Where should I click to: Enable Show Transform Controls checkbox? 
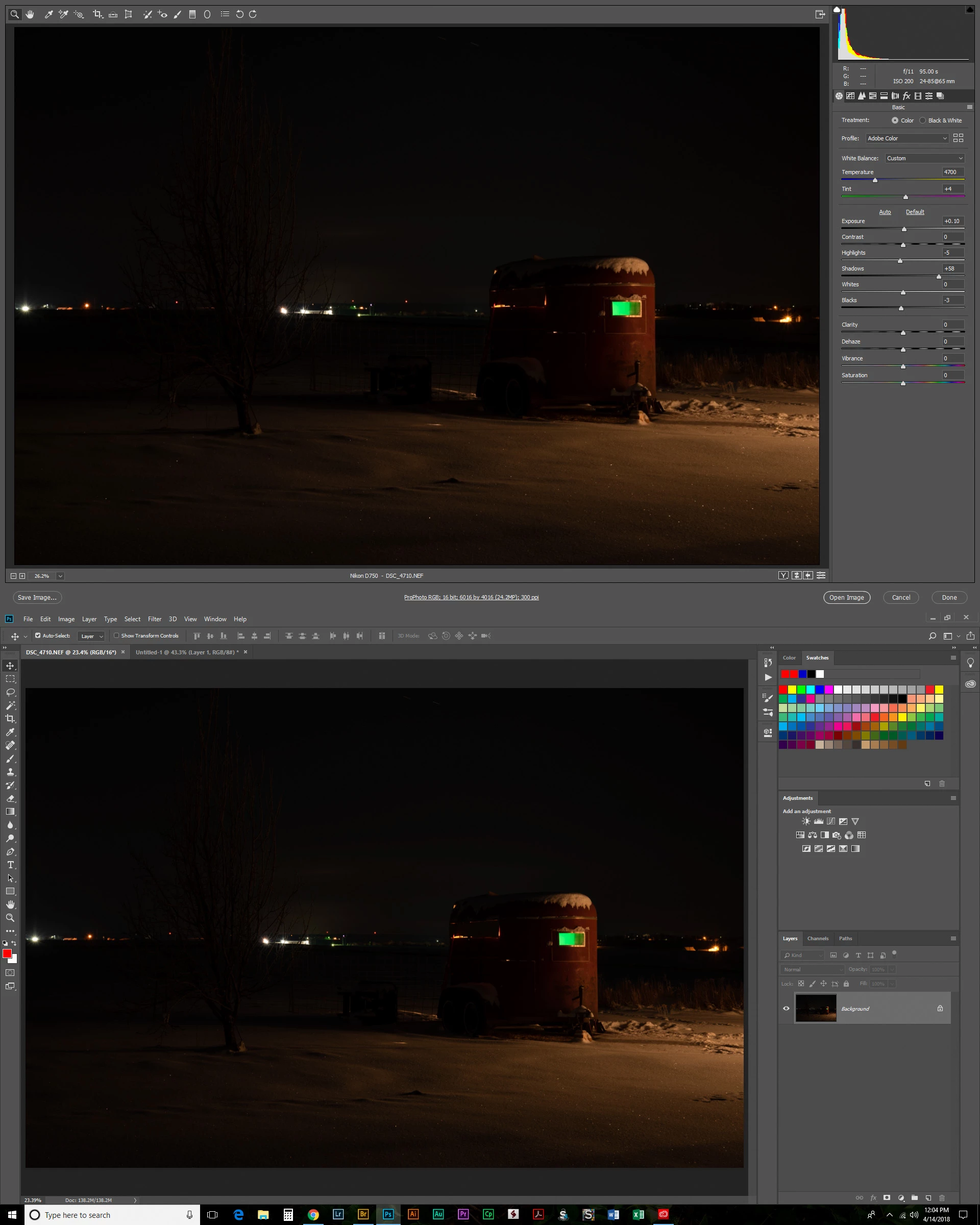tap(116, 636)
